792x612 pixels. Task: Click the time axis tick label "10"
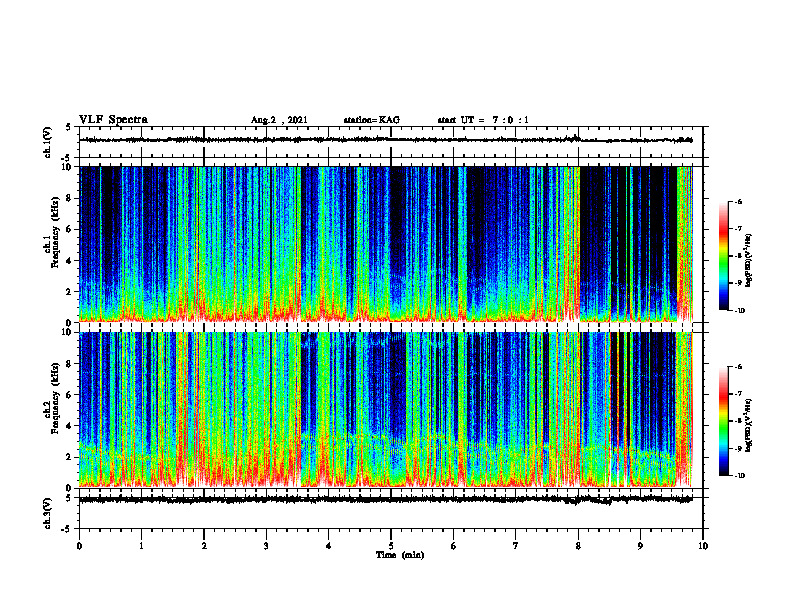coord(703,546)
